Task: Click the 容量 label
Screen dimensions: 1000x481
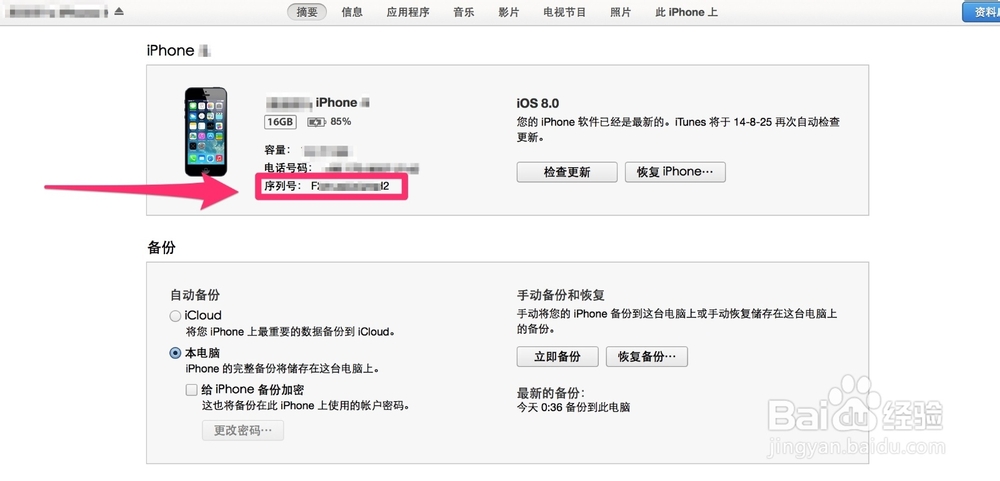Action: click(277, 151)
